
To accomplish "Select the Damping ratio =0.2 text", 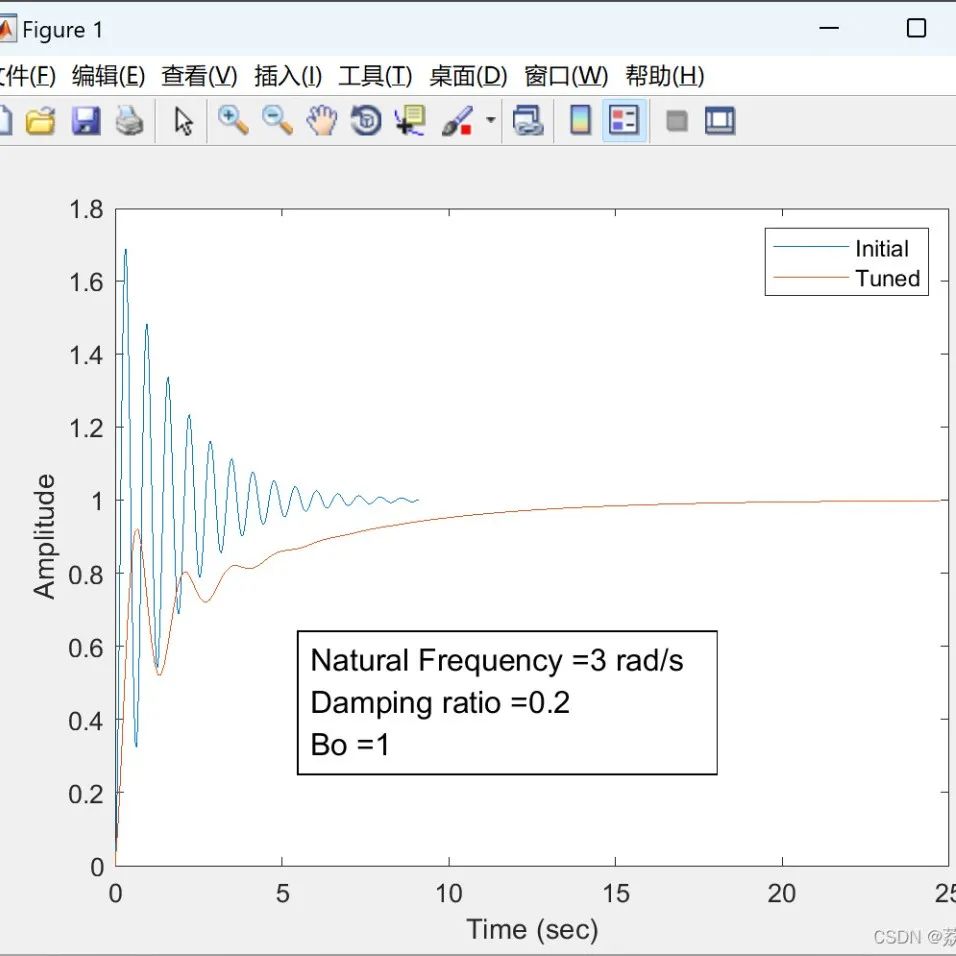I will click(x=440, y=702).
